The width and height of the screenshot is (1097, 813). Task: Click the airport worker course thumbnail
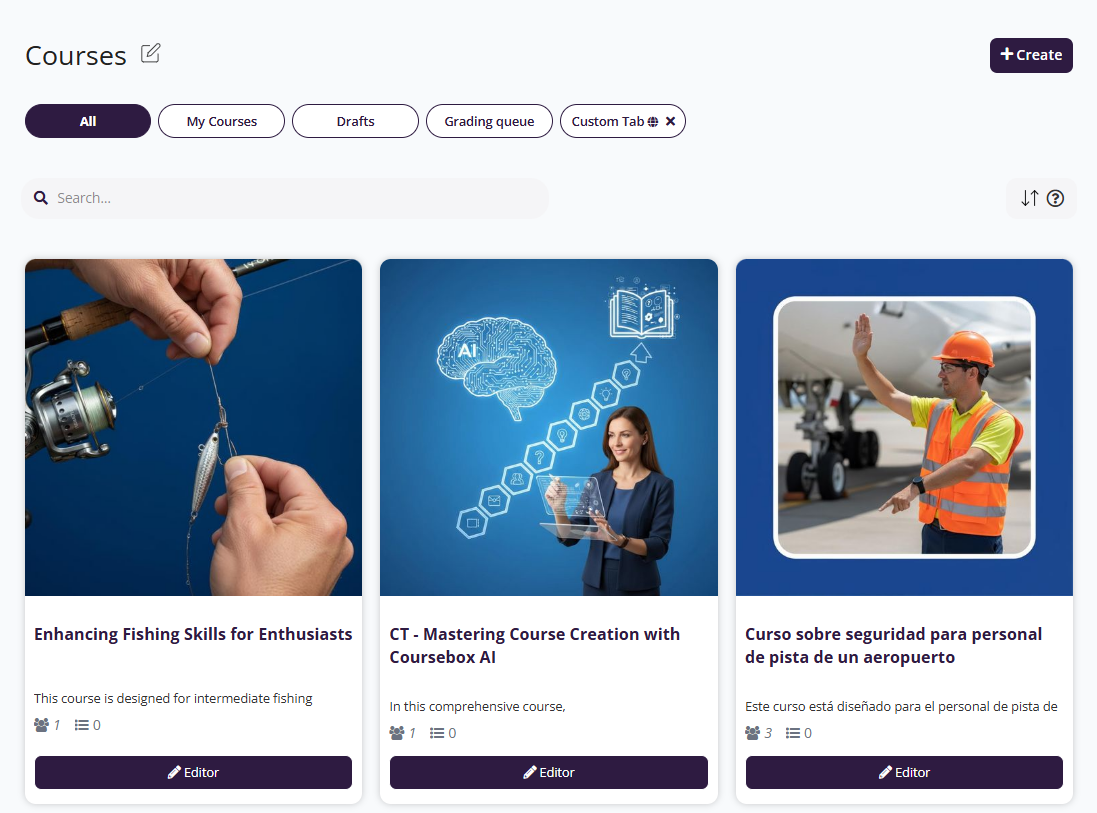coord(904,427)
